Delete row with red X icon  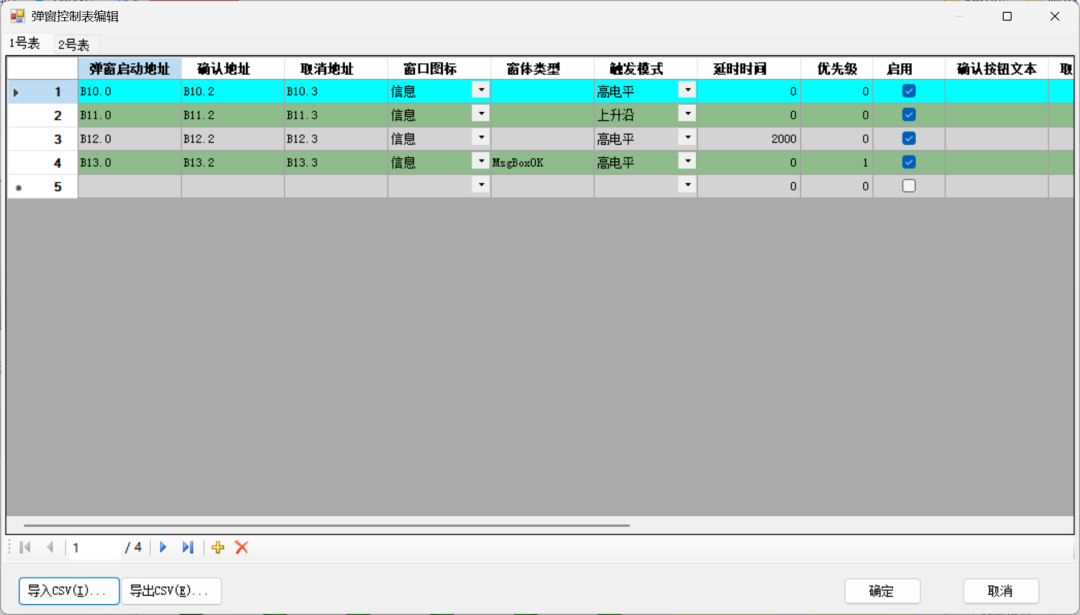pos(241,548)
